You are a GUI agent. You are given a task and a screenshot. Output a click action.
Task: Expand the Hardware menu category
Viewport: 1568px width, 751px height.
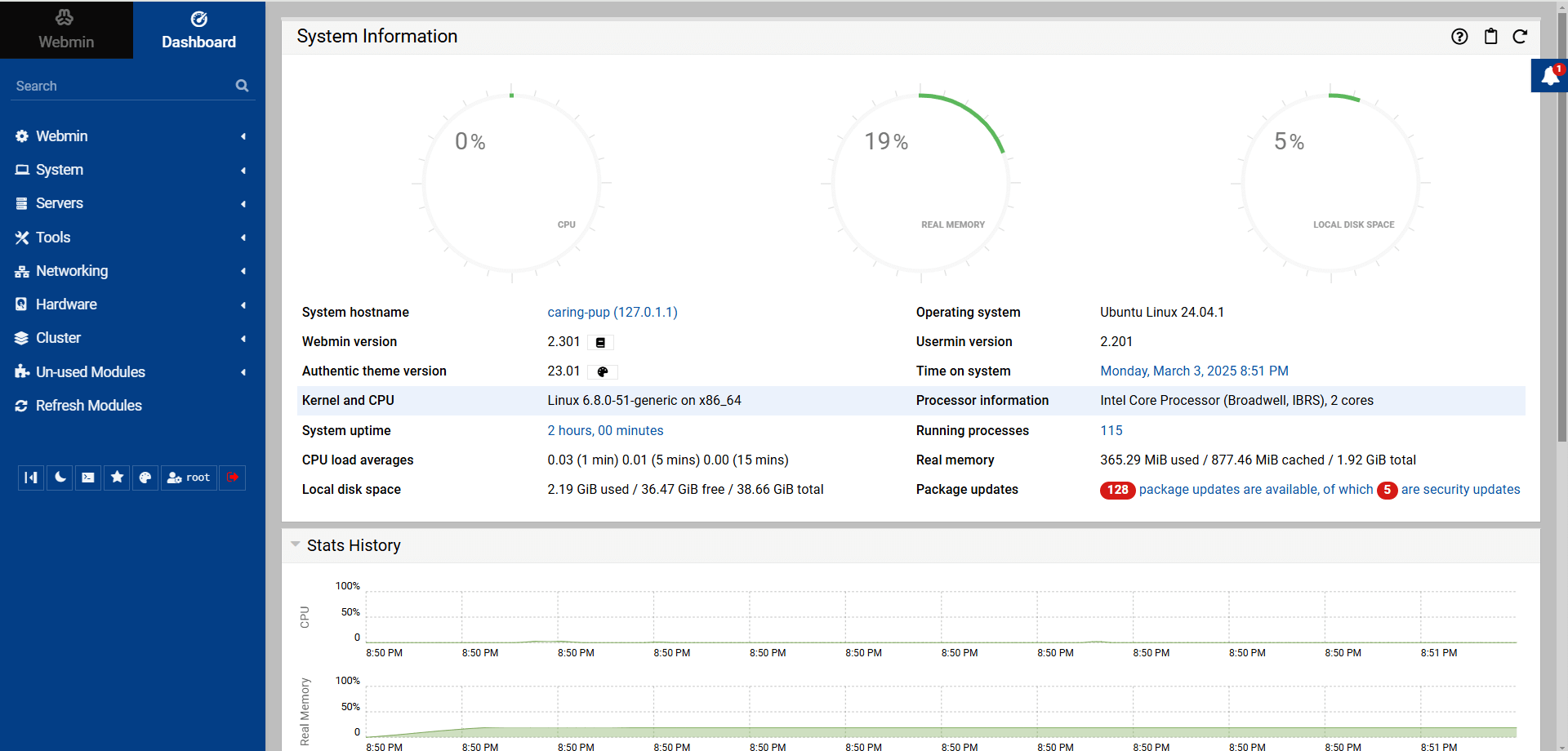click(66, 304)
